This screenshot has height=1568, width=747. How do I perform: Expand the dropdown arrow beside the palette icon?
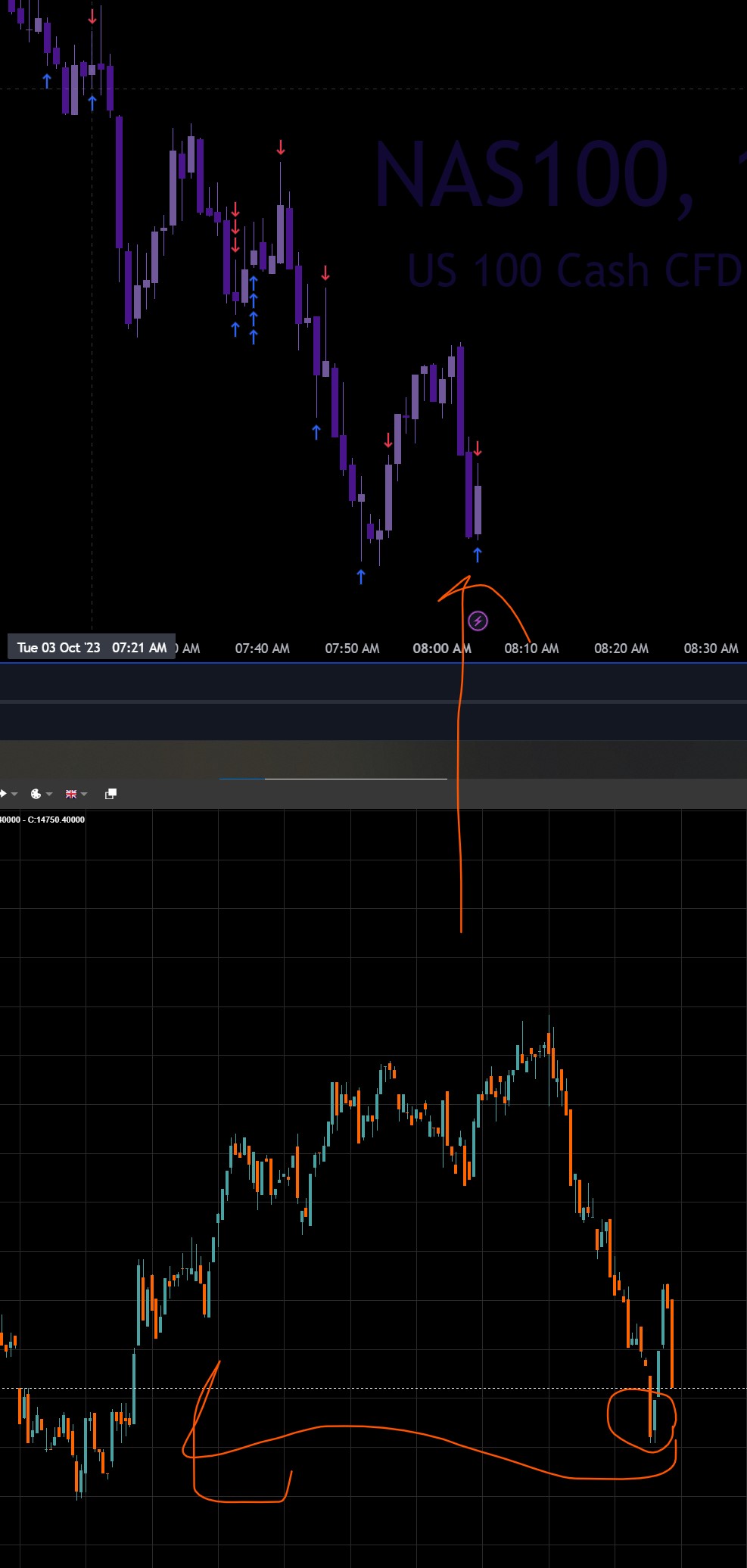[49, 794]
